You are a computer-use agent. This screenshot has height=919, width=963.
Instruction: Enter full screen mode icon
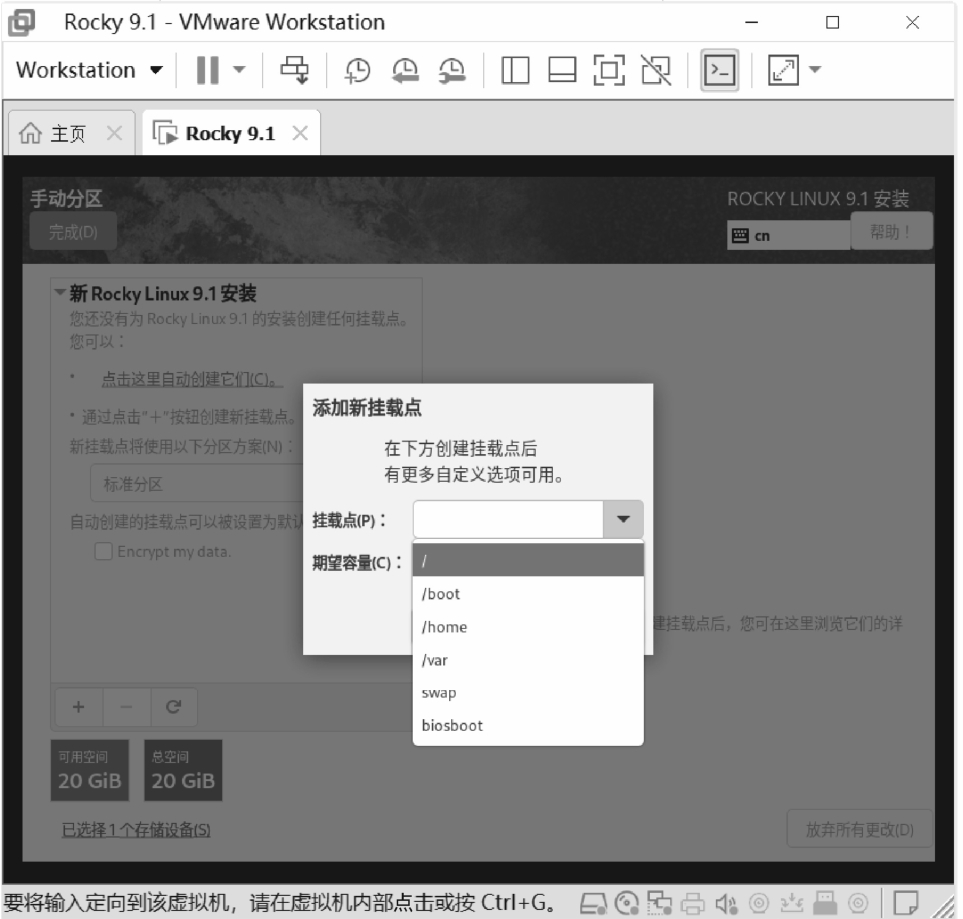click(x=609, y=70)
